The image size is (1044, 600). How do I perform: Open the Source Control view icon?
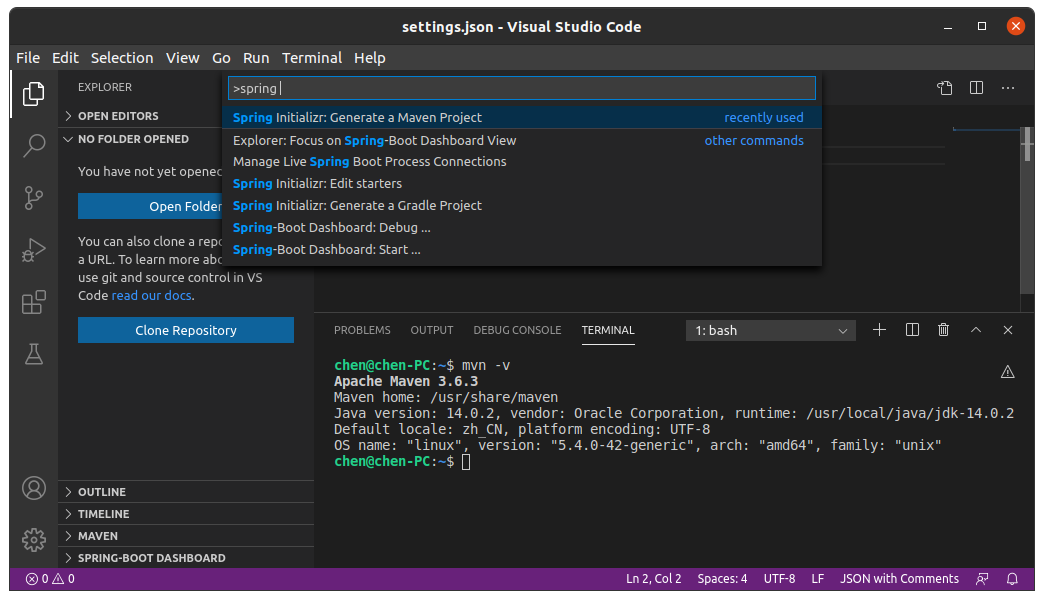(33, 198)
